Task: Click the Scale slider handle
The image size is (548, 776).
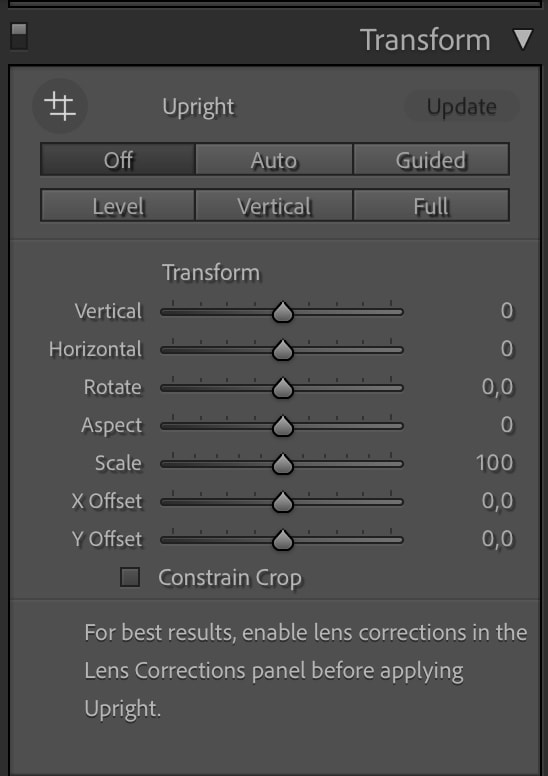Action: tap(283, 464)
